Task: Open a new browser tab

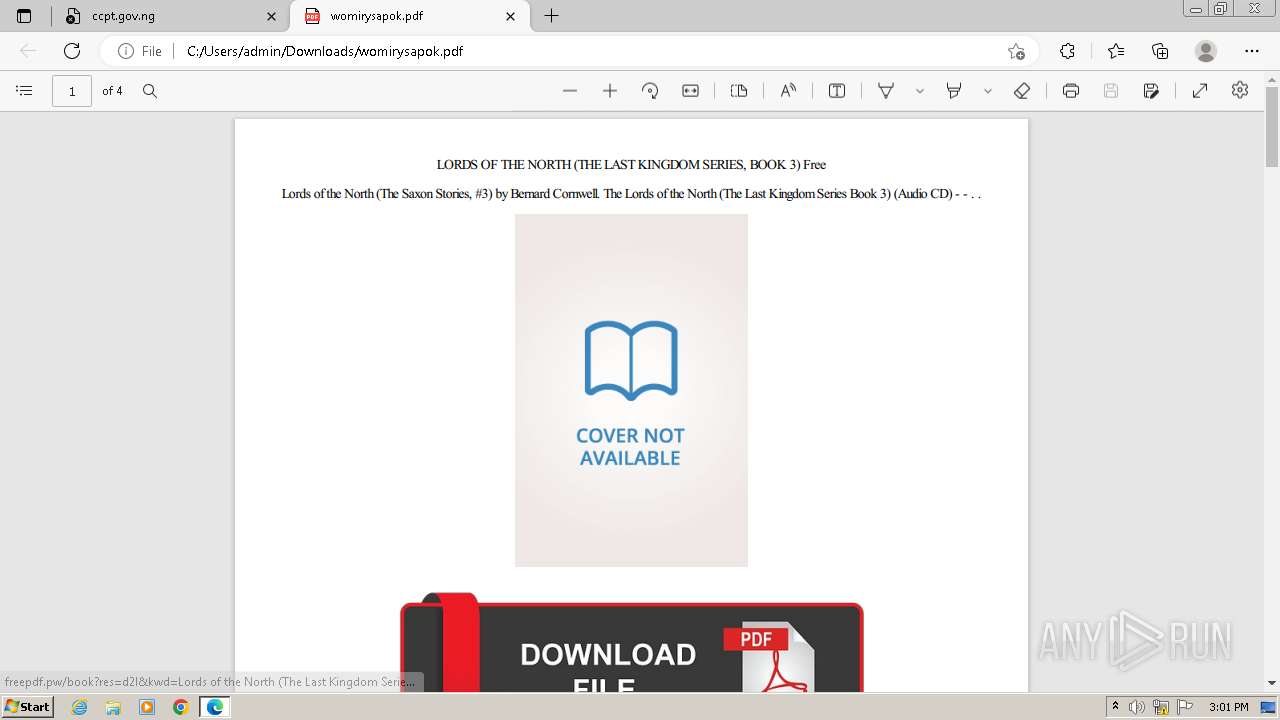Action: (x=551, y=16)
